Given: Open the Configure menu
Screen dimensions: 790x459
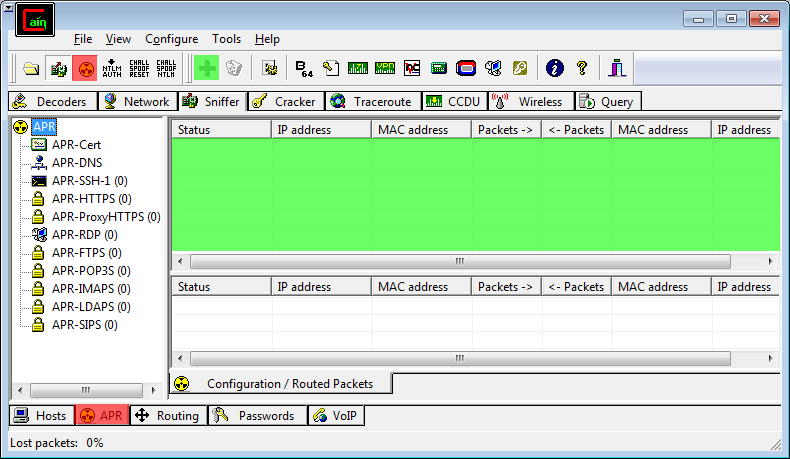Looking at the screenshot, I should click(x=171, y=39).
